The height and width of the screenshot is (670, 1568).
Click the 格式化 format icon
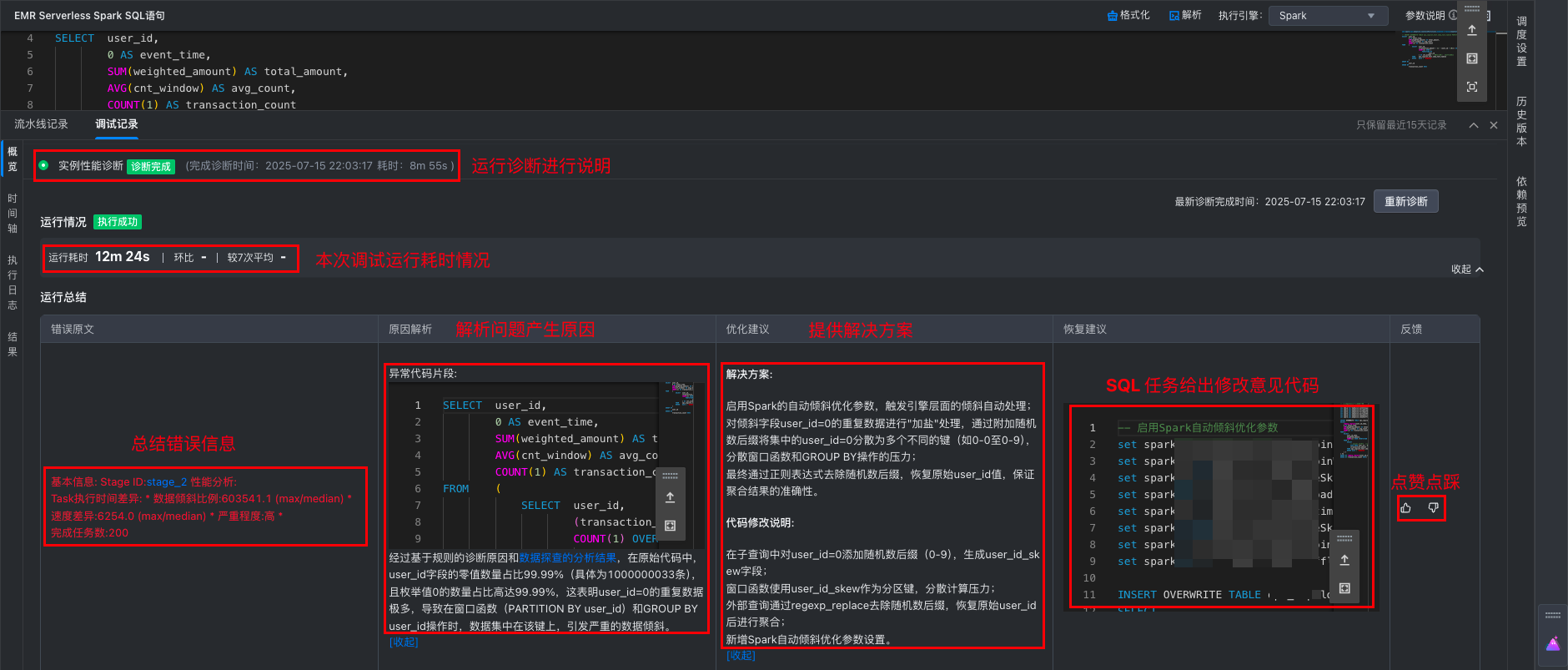coord(1113,16)
